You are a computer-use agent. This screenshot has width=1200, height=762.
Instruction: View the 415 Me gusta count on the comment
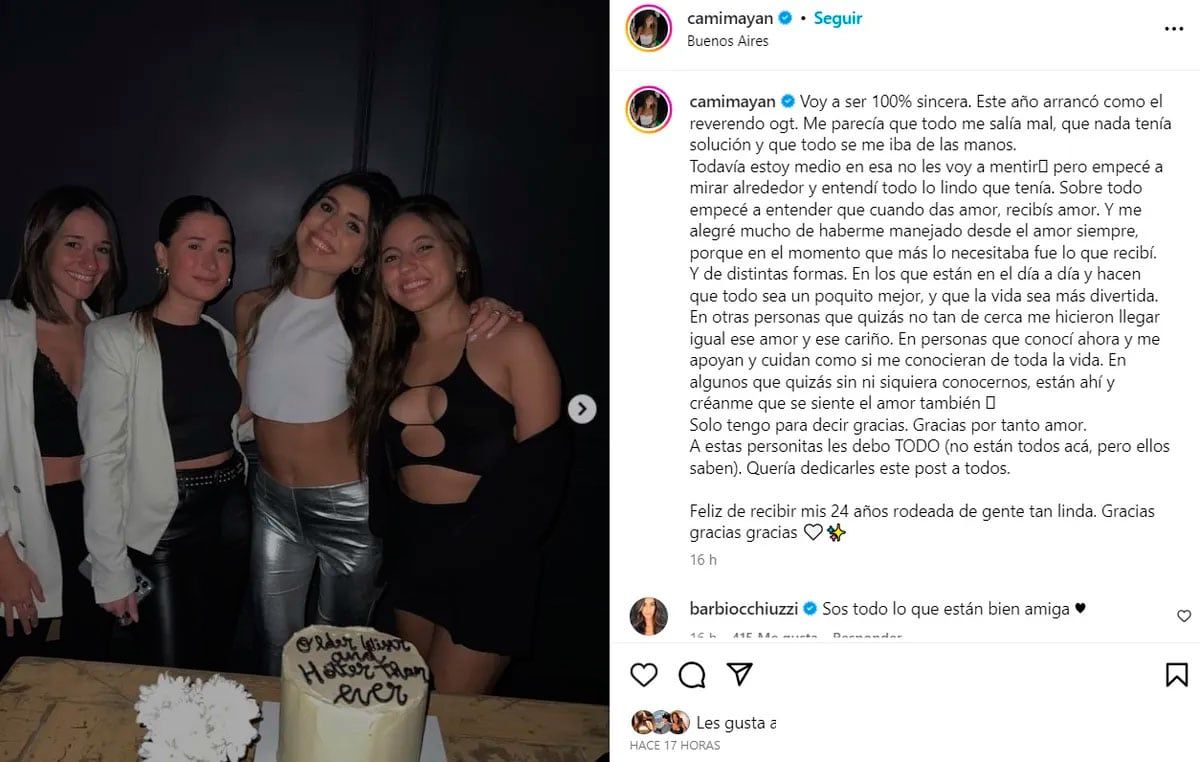(x=776, y=637)
